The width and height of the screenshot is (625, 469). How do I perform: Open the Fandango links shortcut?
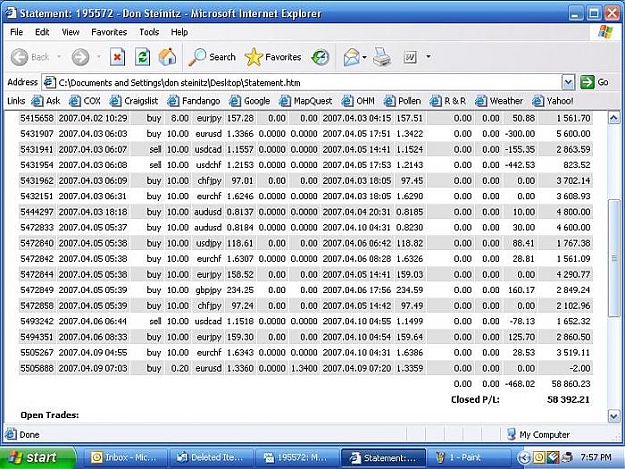click(194, 101)
